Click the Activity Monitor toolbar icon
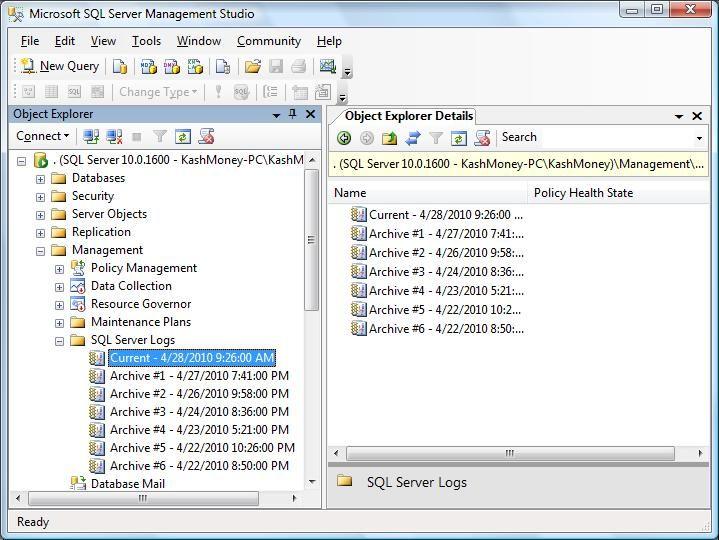This screenshot has height=540, width=719. pos(328,66)
